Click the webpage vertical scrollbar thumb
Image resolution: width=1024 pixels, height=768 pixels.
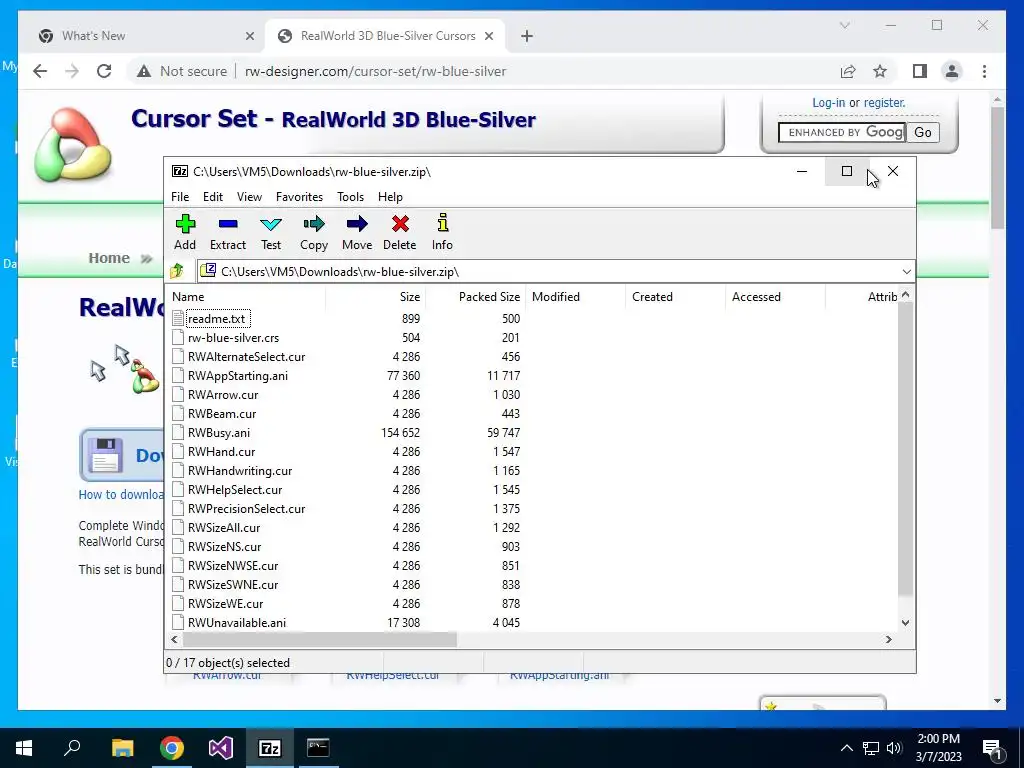click(997, 167)
